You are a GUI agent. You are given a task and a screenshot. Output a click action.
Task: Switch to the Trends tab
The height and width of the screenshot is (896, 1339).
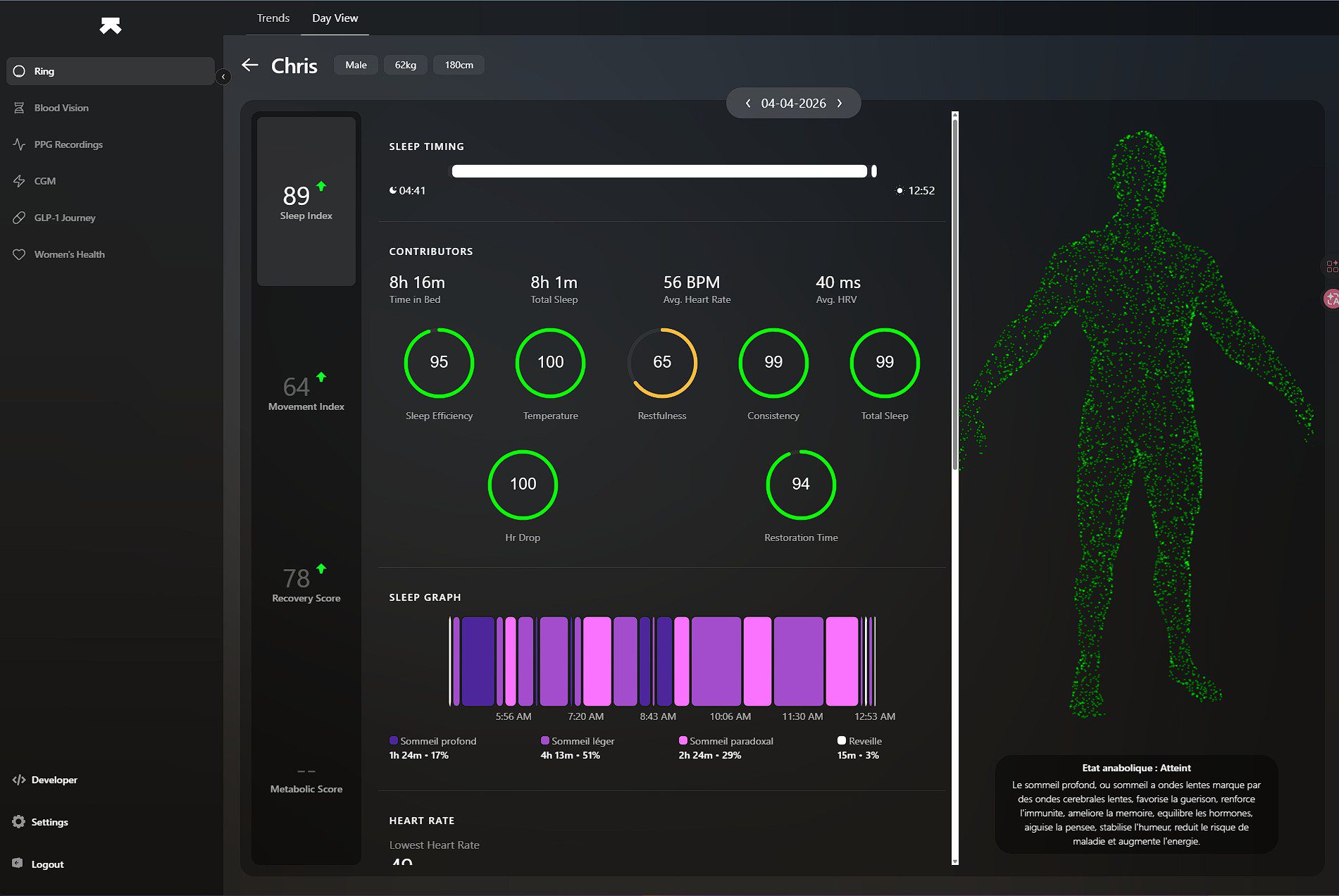273,18
